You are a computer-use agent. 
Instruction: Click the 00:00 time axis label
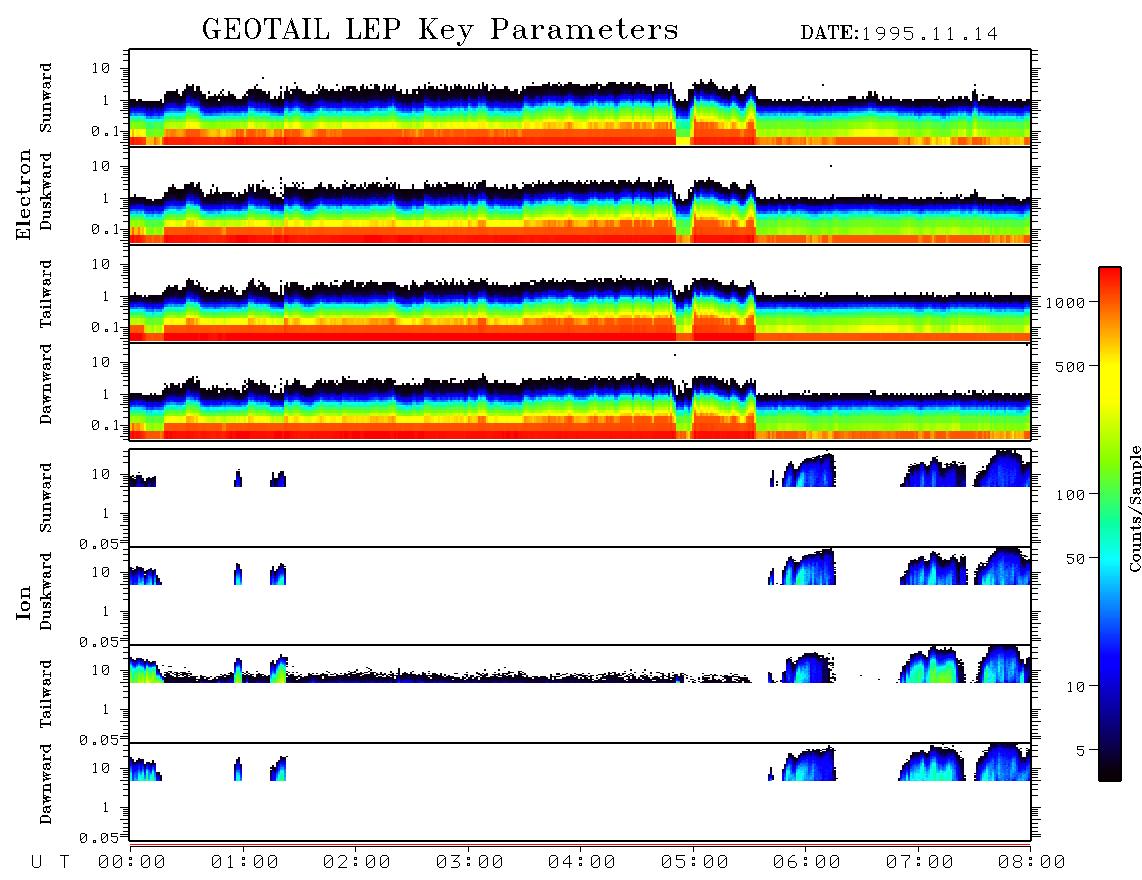tap(132, 863)
